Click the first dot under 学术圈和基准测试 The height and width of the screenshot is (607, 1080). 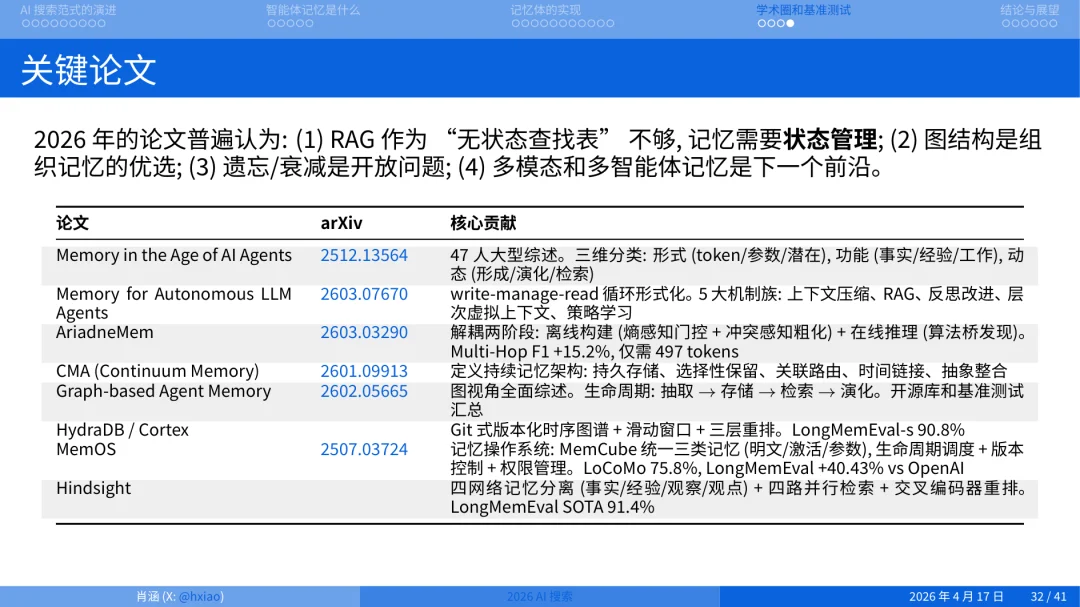(x=762, y=21)
